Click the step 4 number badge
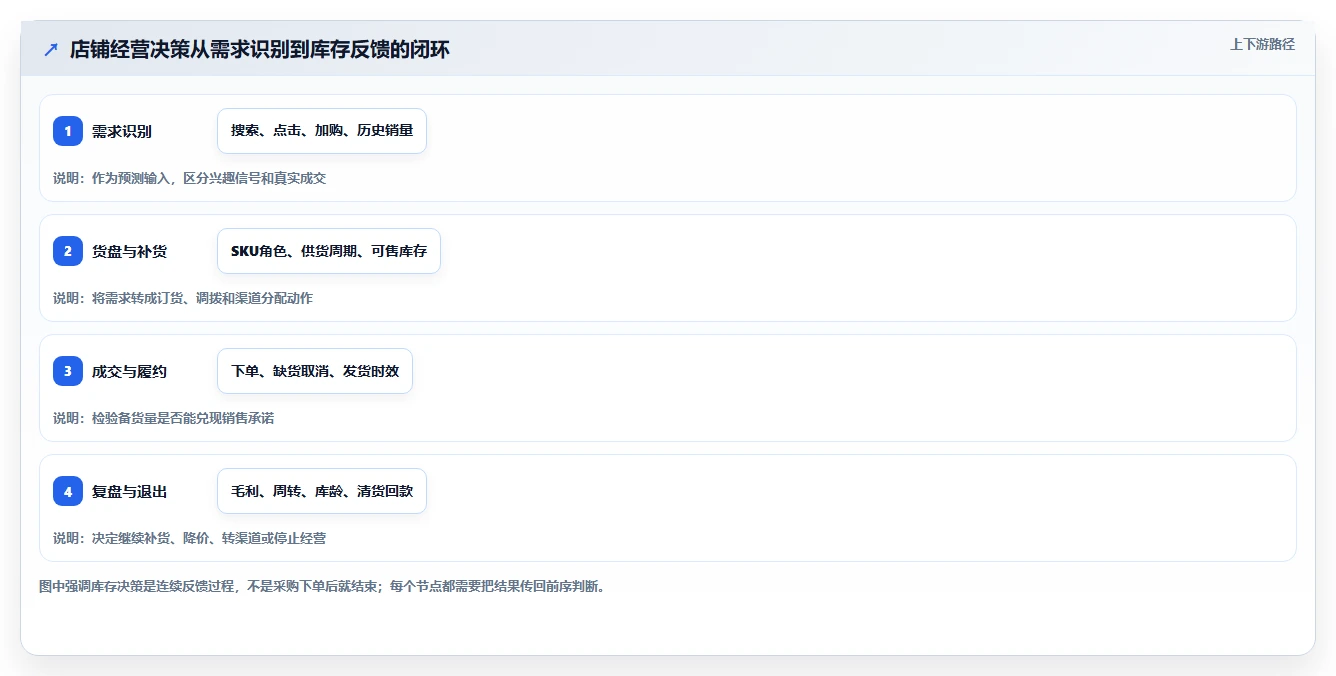The height and width of the screenshot is (676, 1336). pyautogui.click(x=68, y=491)
